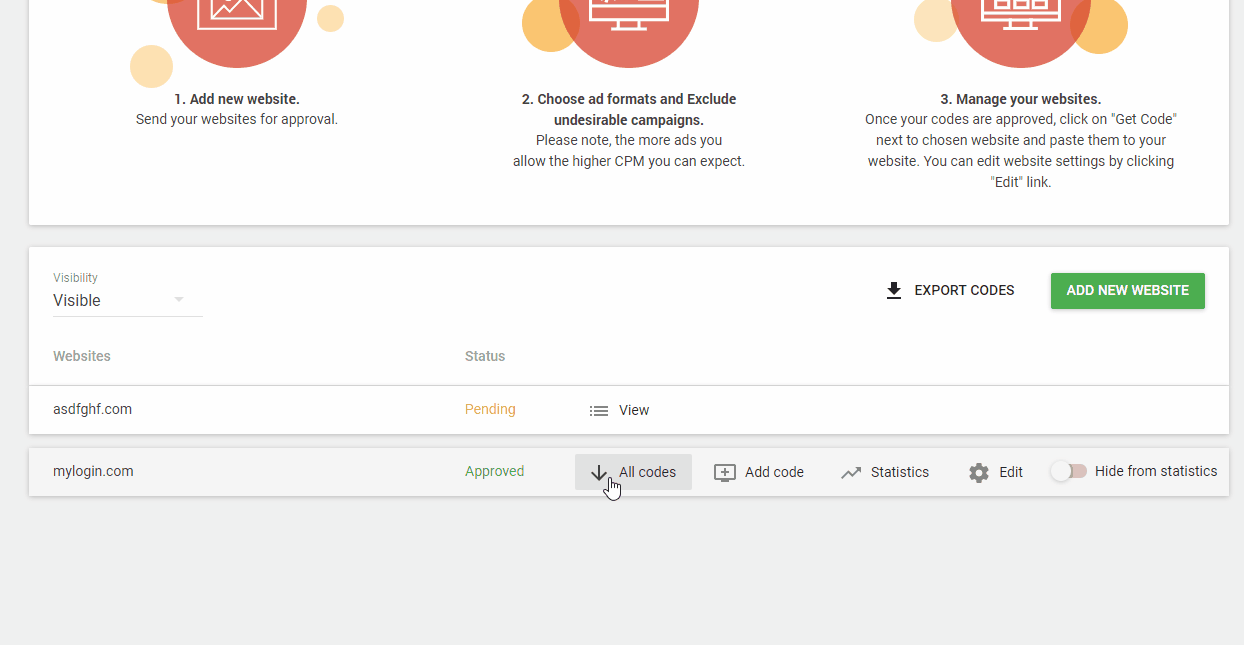Click the Approved status text
This screenshot has width=1244, height=645.
point(494,471)
